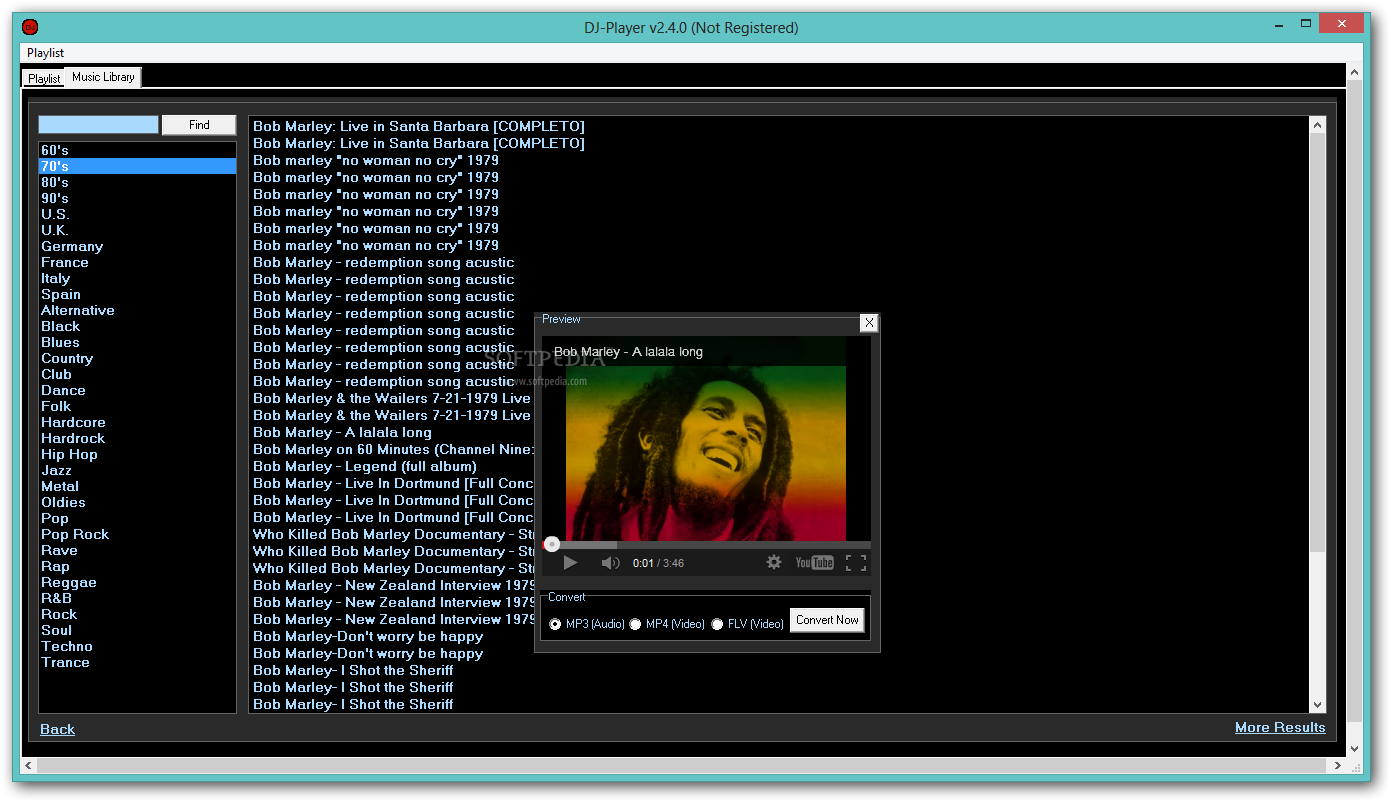Select the Pop Rock genre
This screenshot has height=802, width=1391.
[137, 534]
